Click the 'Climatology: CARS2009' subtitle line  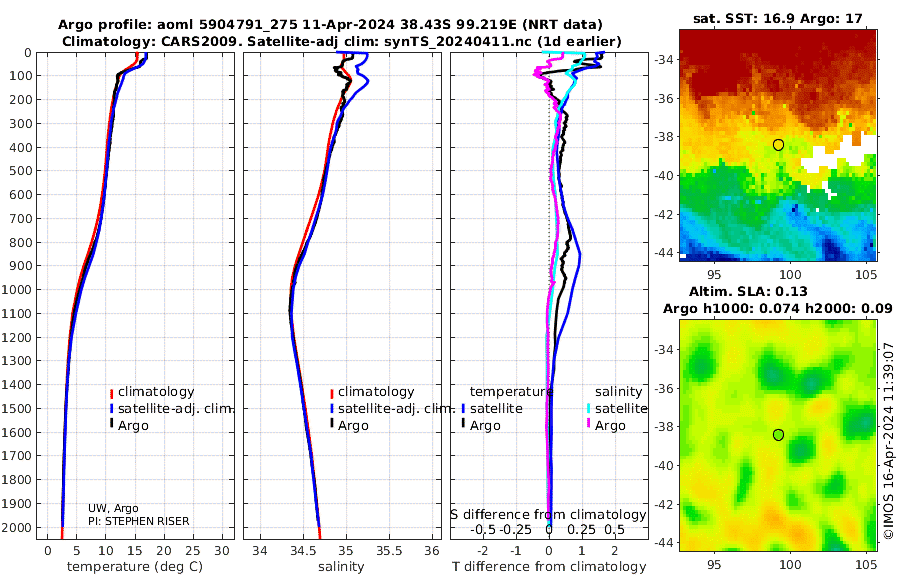(x=342, y=41)
